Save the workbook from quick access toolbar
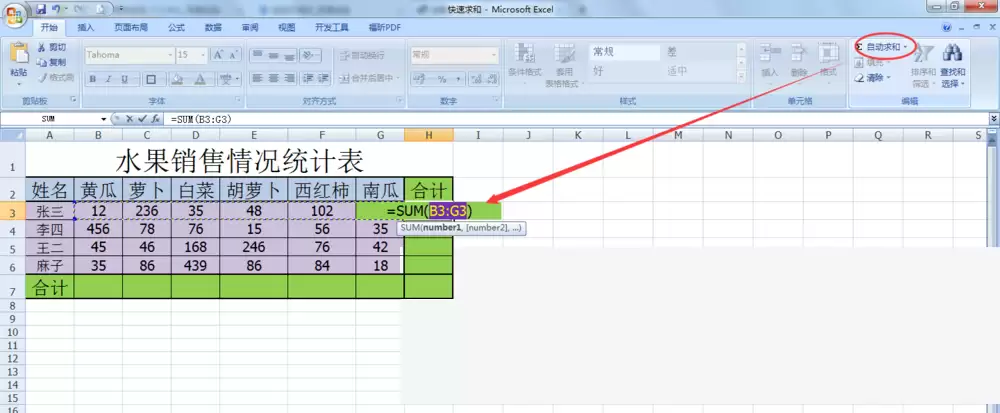The image size is (1000, 413). coord(41,10)
